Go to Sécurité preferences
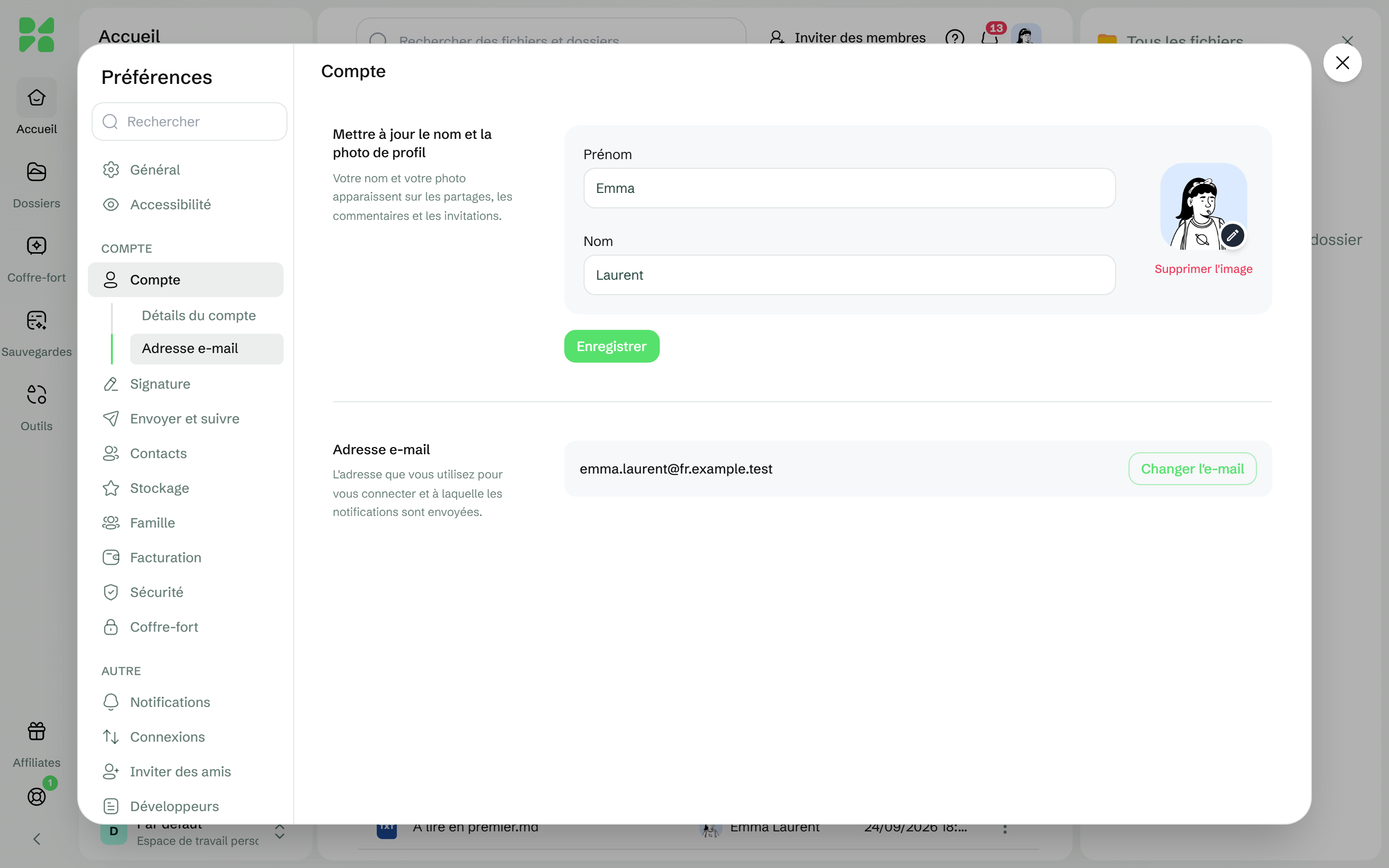 pyautogui.click(x=185, y=593)
